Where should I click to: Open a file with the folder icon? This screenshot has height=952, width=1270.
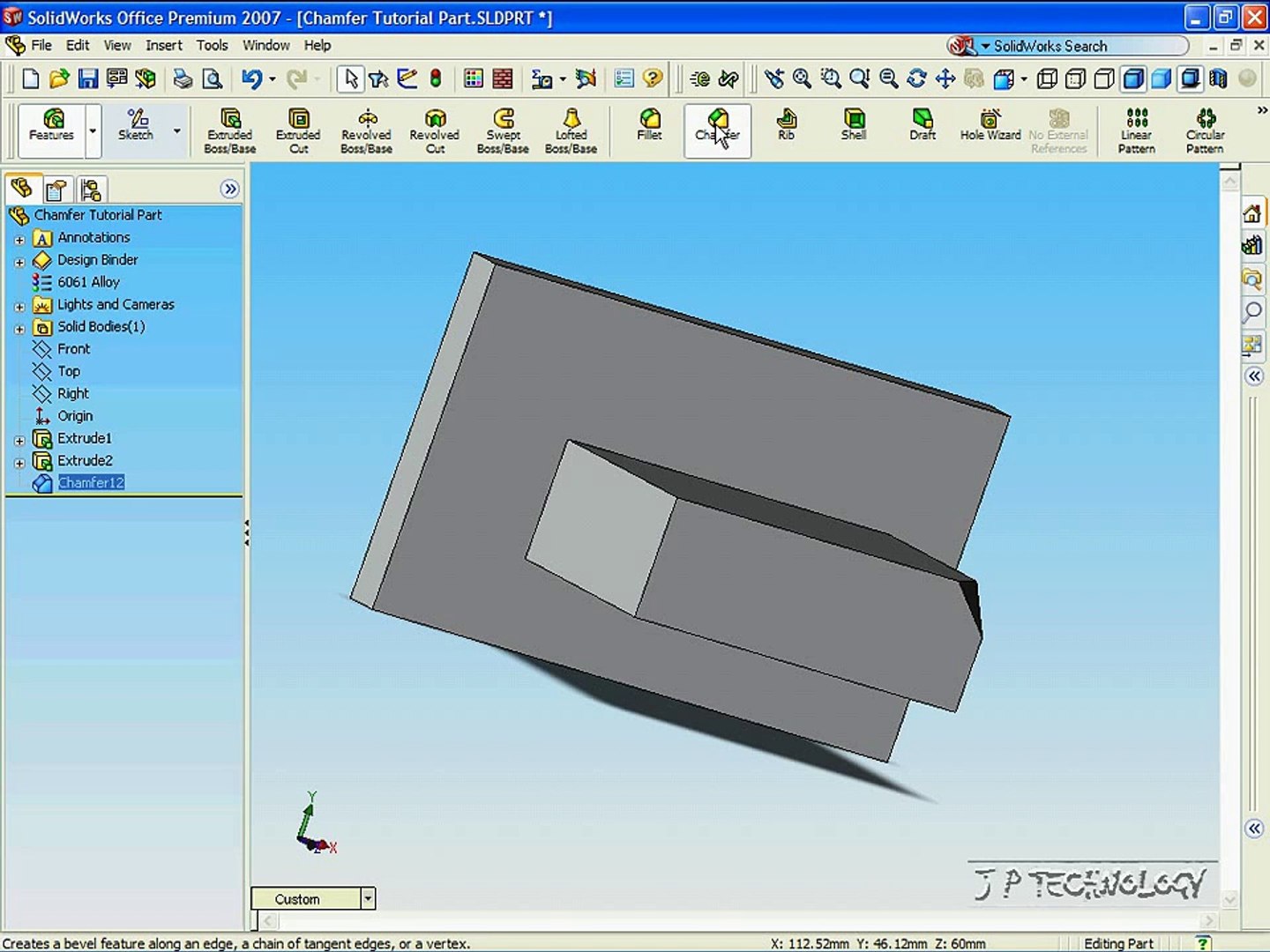[59, 79]
